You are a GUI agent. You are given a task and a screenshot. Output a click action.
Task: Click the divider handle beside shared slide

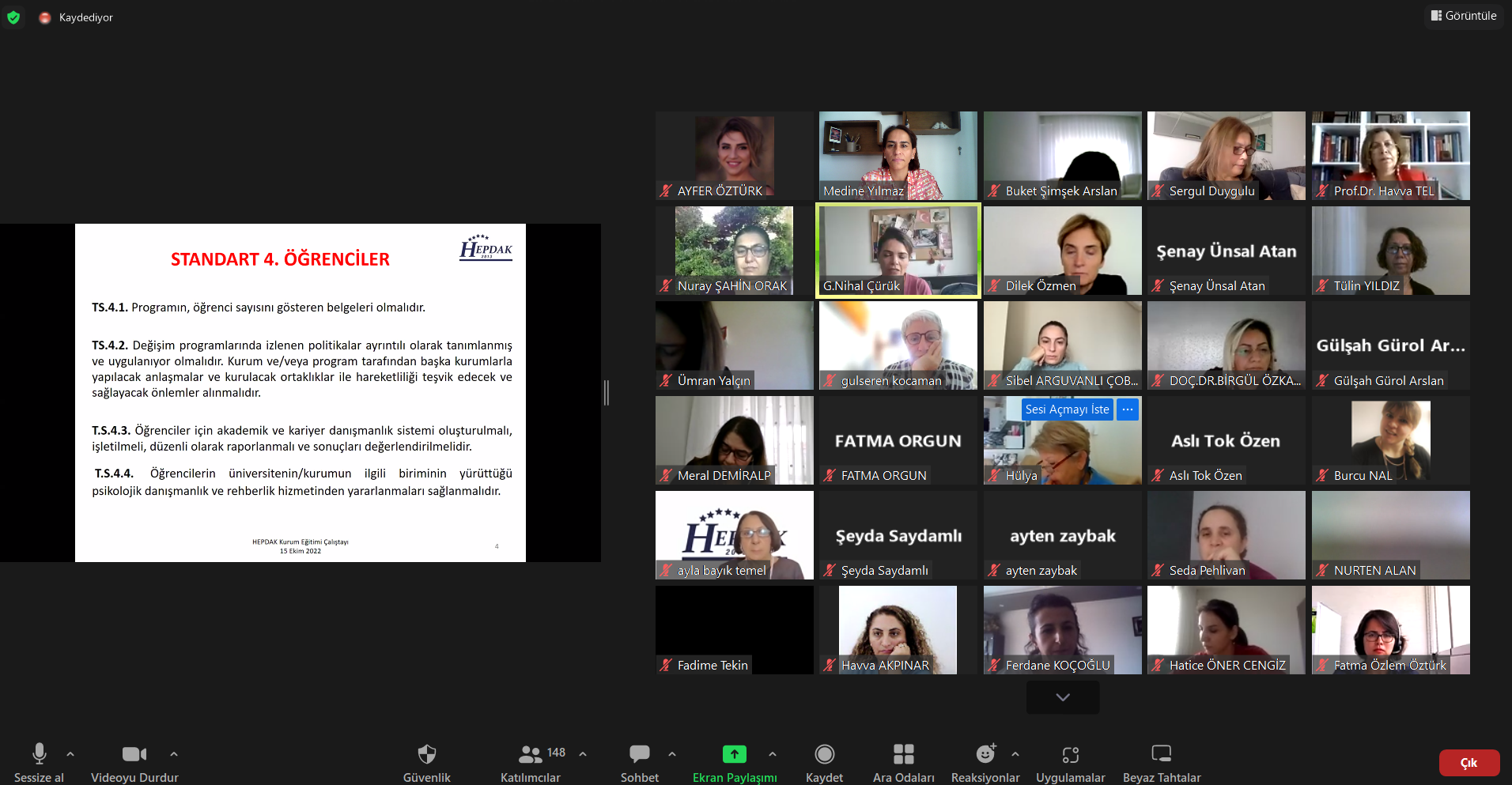607,393
